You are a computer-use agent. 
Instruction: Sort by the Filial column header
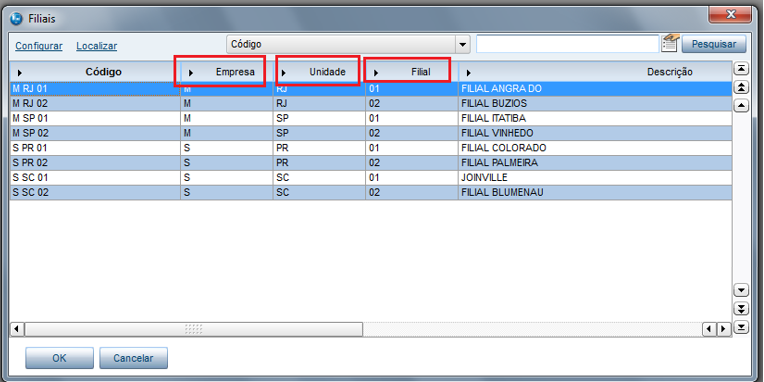click(x=412, y=72)
